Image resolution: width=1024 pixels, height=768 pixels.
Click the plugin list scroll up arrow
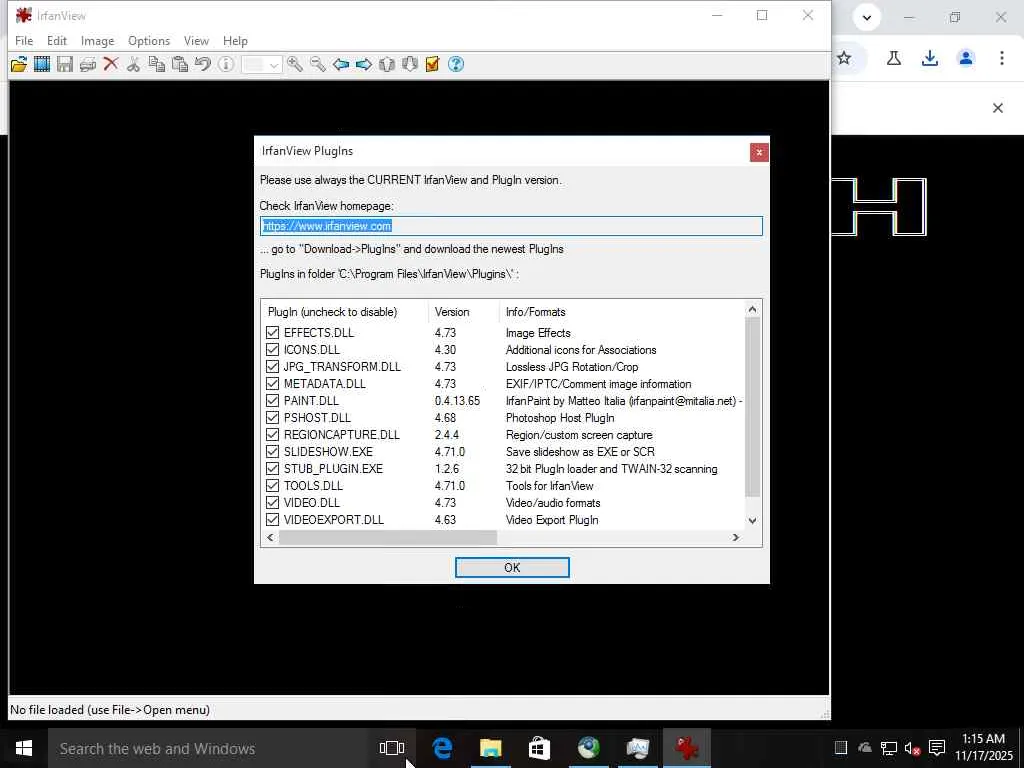point(752,310)
